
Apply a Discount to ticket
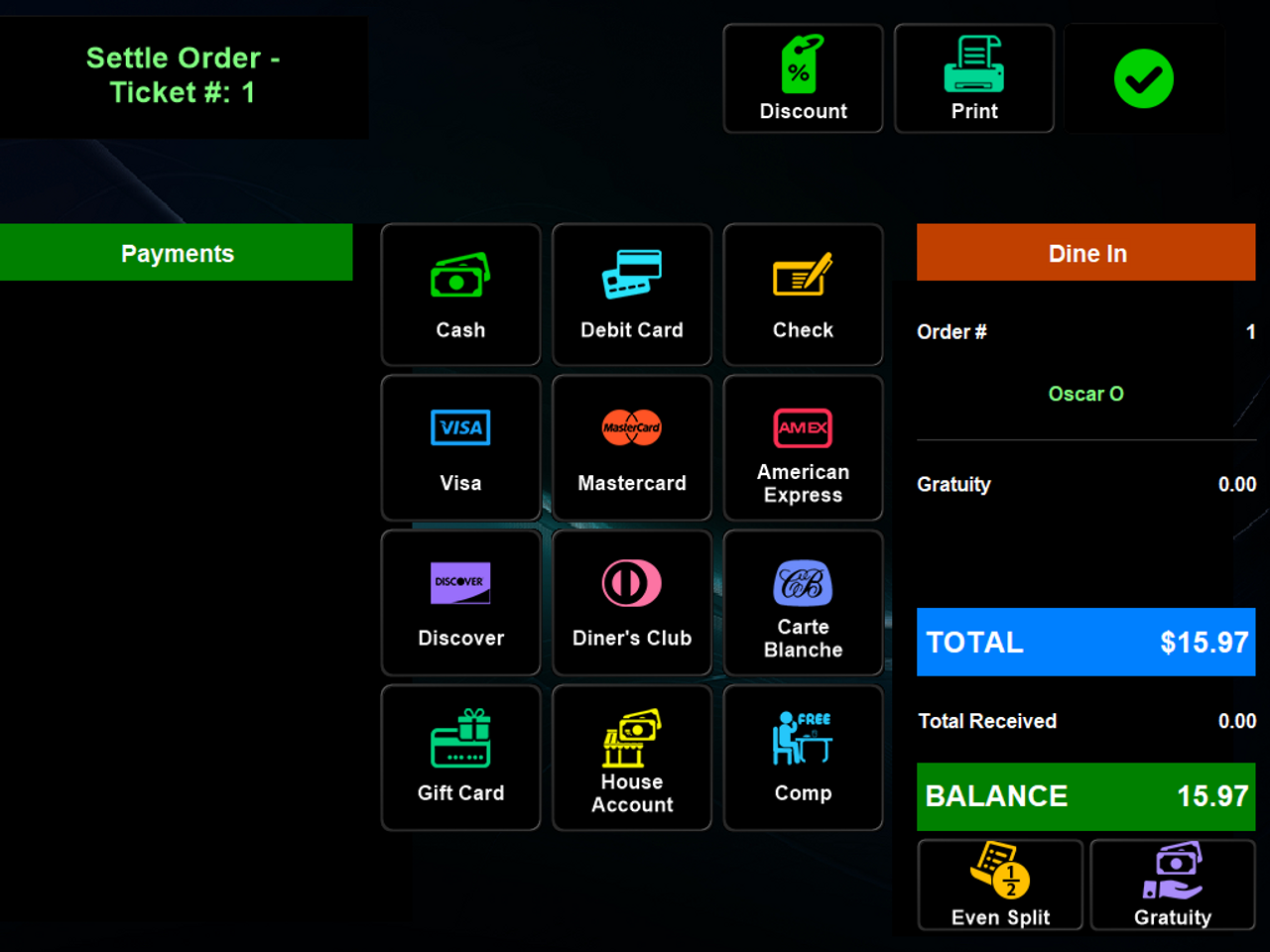pyautogui.click(x=803, y=79)
